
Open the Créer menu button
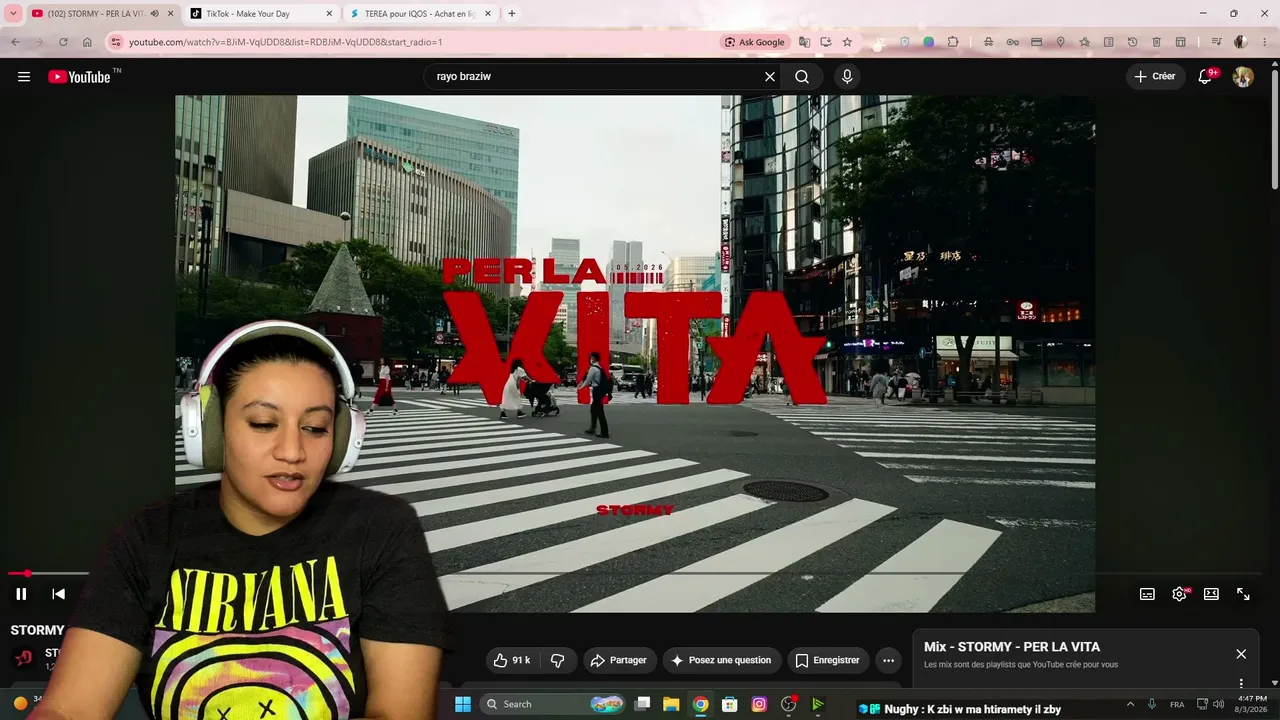point(1156,77)
